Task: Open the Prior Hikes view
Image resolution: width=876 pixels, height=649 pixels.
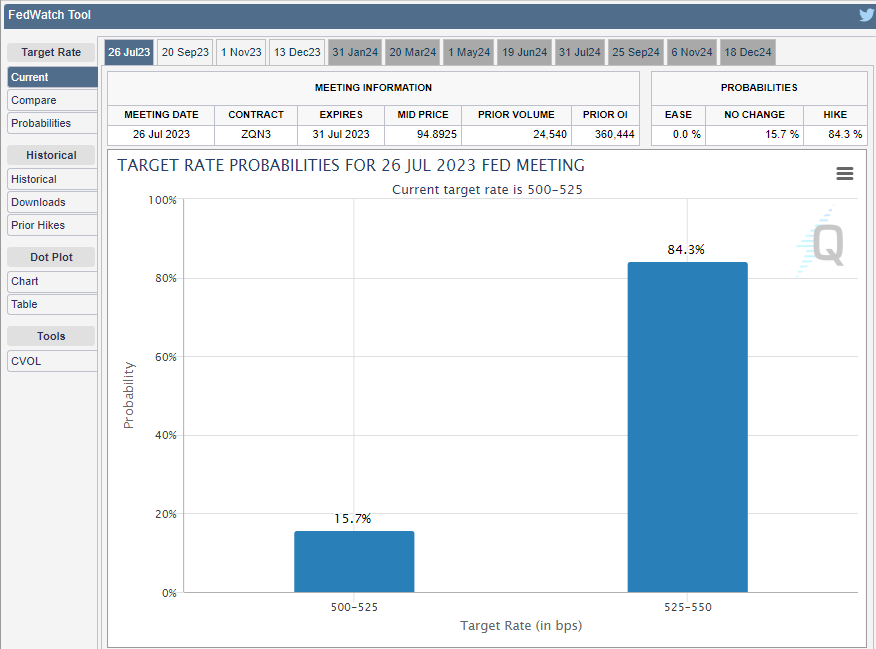Action: tap(52, 225)
